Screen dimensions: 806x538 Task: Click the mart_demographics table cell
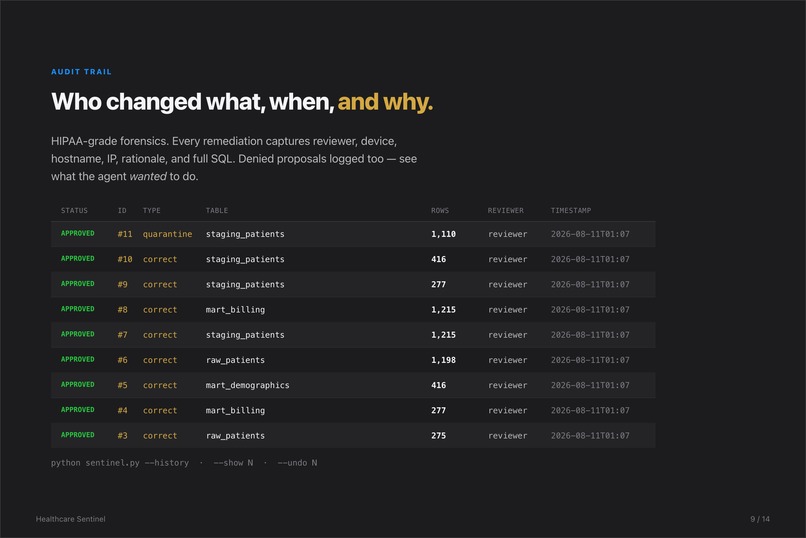[x=248, y=385]
